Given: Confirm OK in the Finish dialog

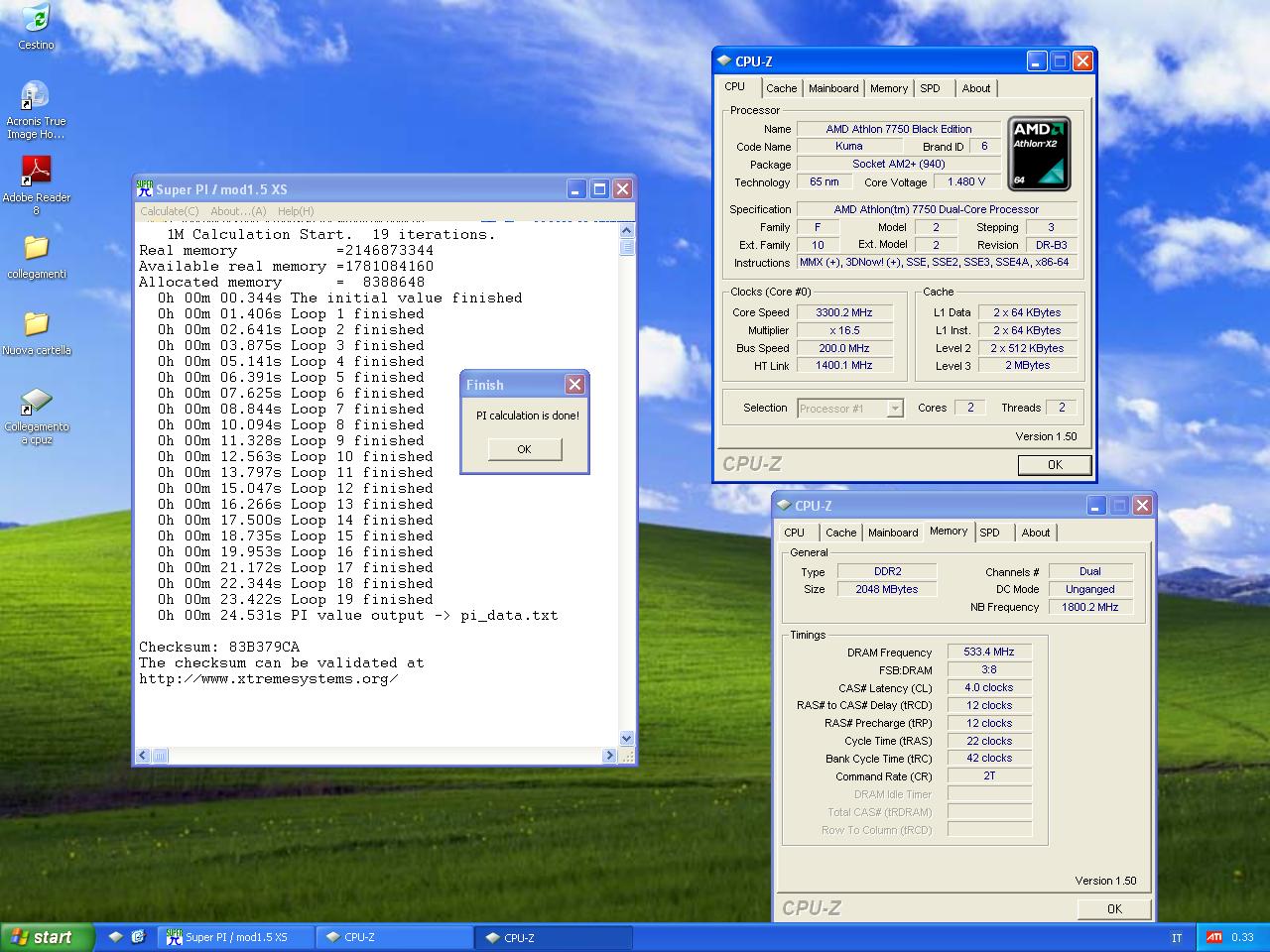Looking at the screenshot, I should pos(525,449).
